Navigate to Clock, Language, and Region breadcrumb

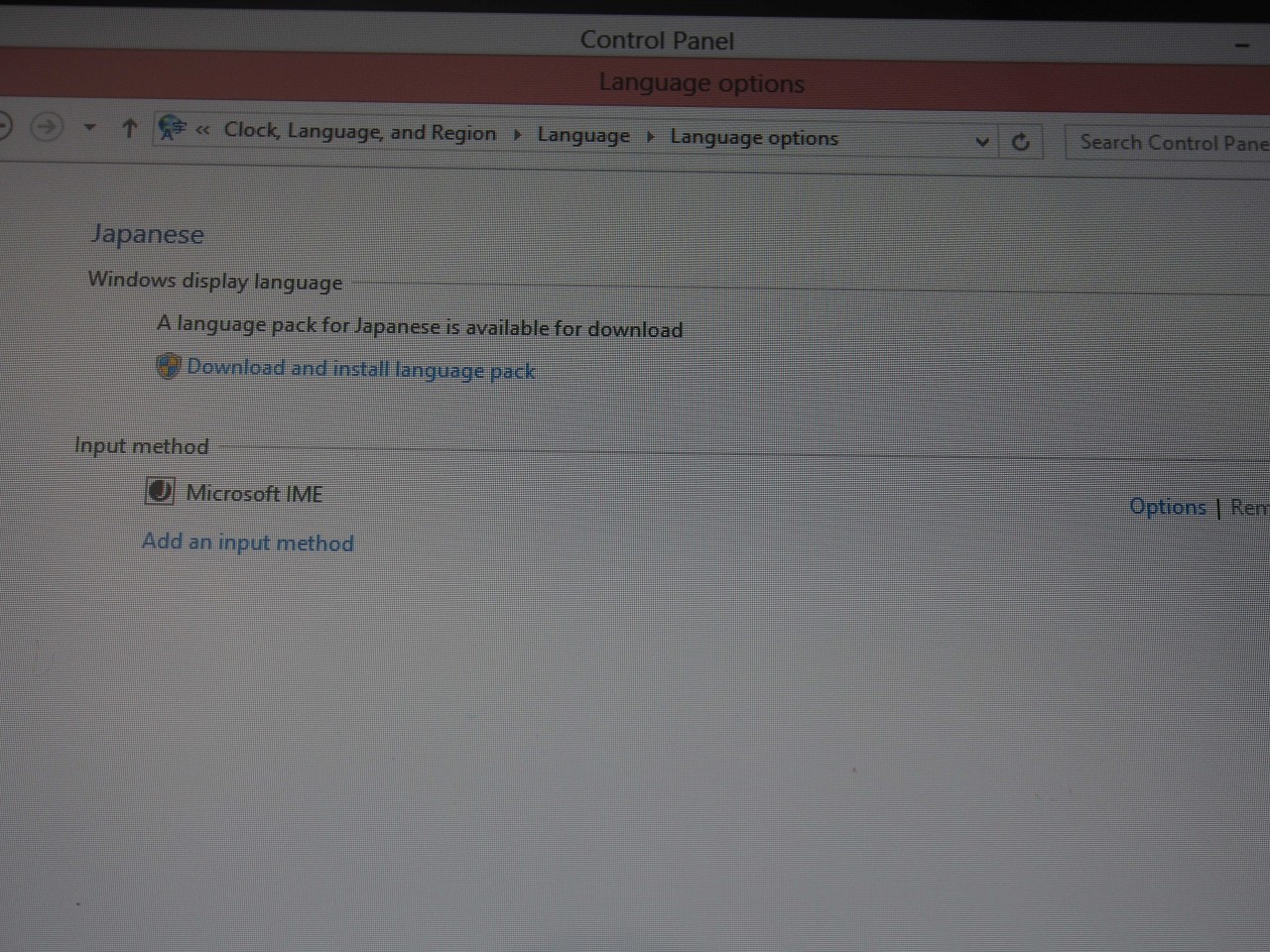(360, 132)
